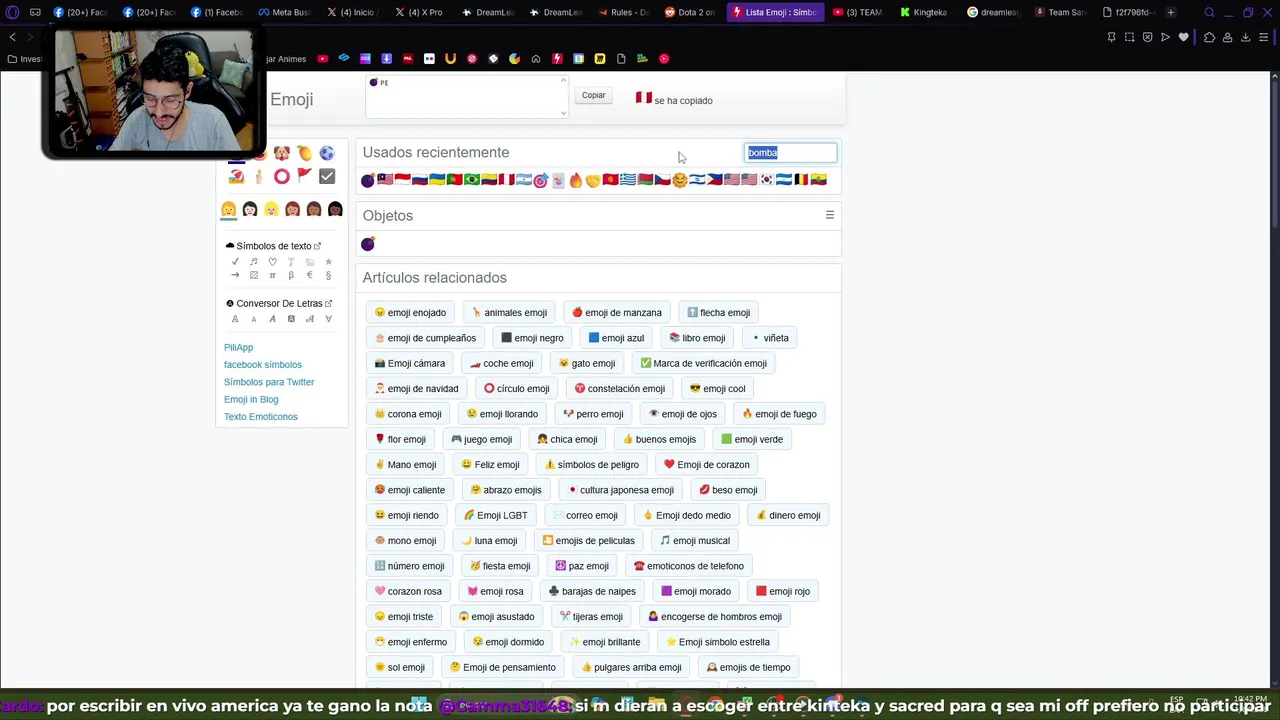This screenshot has height=720, width=1280.
Task: Open Conversor De Letras external link
Action: [280, 303]
